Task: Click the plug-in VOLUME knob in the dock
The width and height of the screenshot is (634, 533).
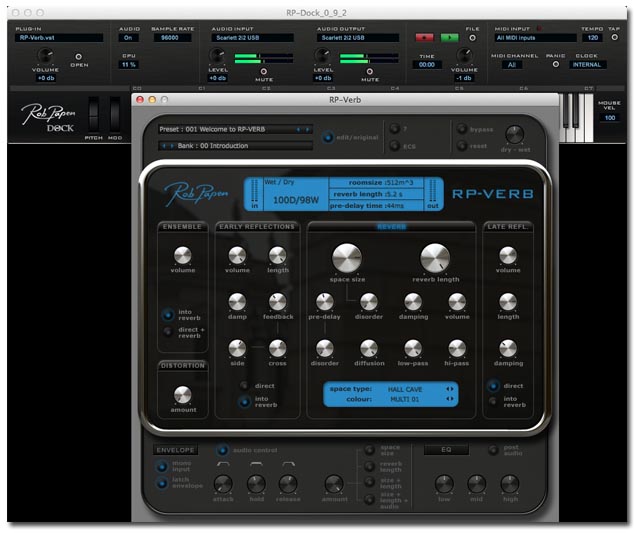Action: click(45, 56)
